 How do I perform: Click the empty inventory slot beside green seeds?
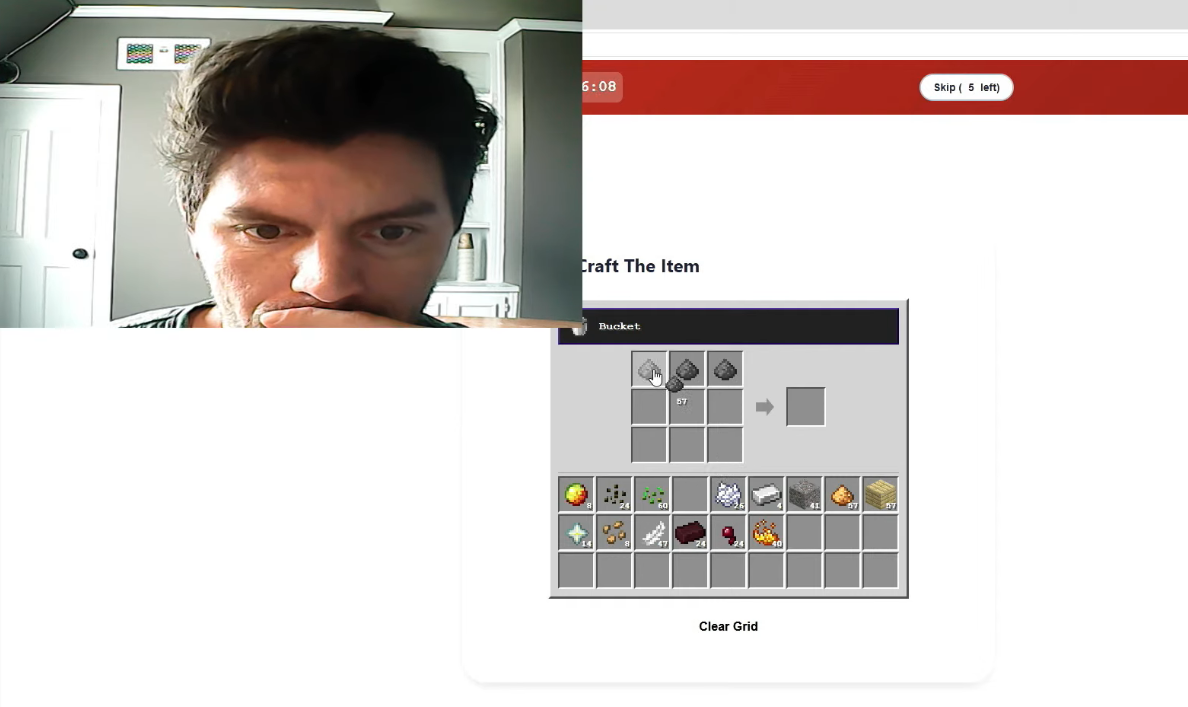(x=689, y=495)
